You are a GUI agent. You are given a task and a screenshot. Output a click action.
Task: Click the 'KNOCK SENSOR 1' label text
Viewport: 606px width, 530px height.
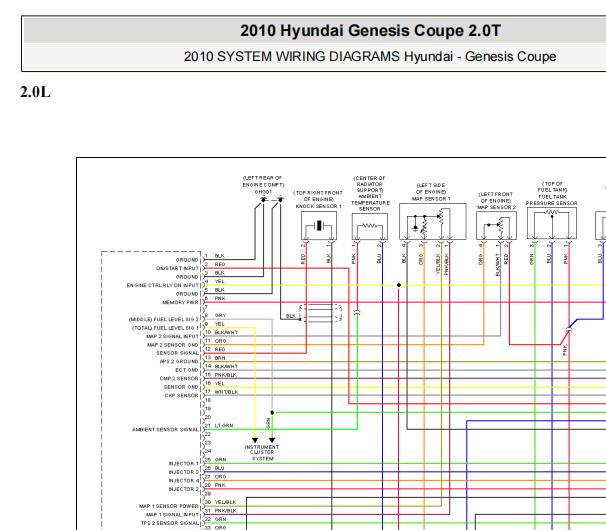[318, 206]
